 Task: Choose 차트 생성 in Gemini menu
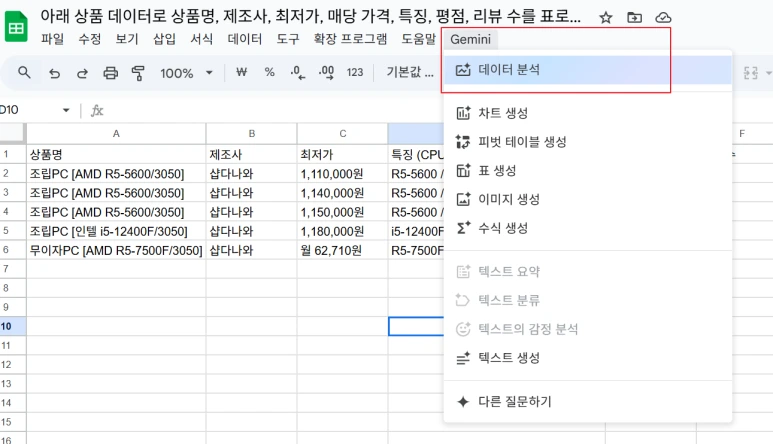[588, 113]
